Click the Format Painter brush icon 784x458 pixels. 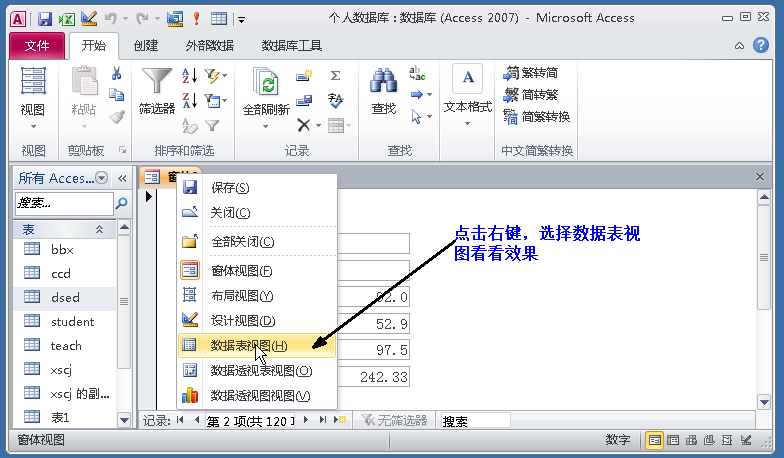pos(117,116)
